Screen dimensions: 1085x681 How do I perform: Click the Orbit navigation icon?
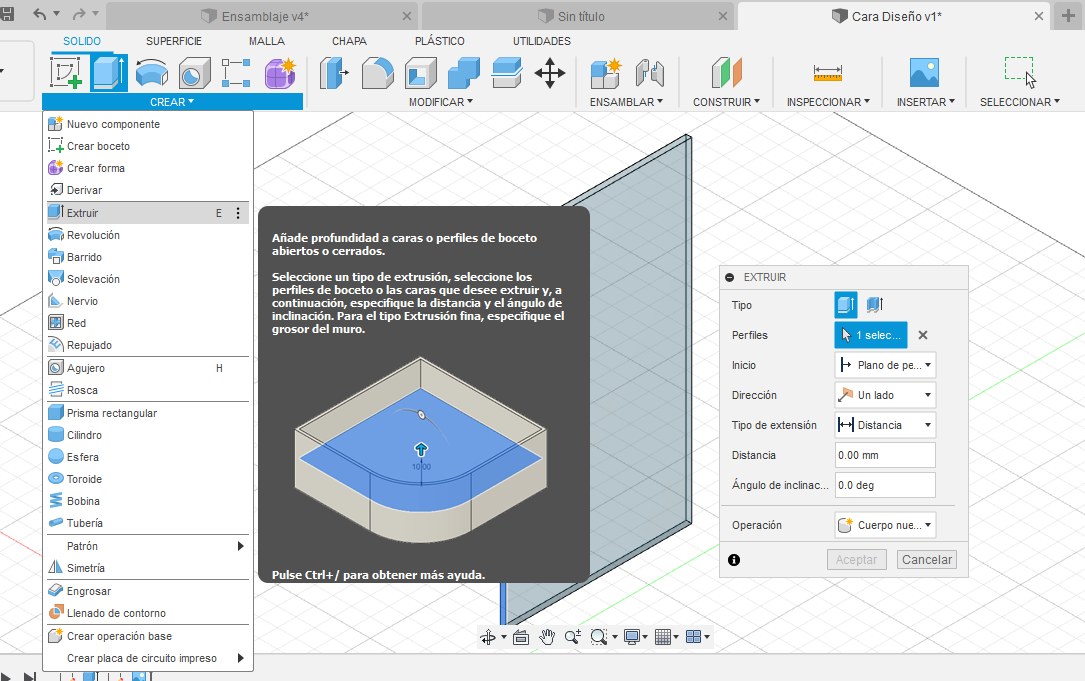pyautogui.click(x=488, y=637)
